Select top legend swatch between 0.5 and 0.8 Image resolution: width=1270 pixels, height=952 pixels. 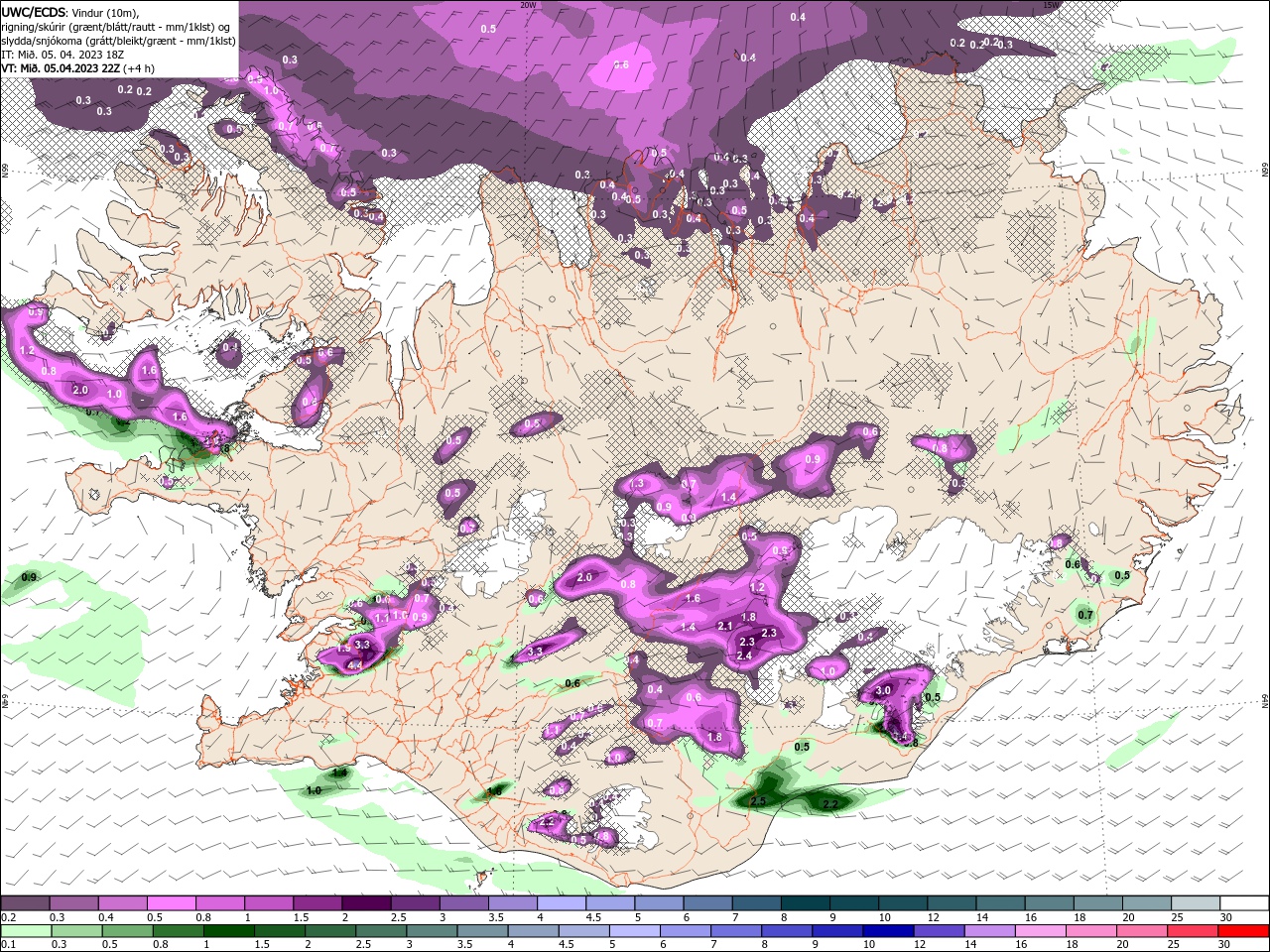click(x=171, y=903)
